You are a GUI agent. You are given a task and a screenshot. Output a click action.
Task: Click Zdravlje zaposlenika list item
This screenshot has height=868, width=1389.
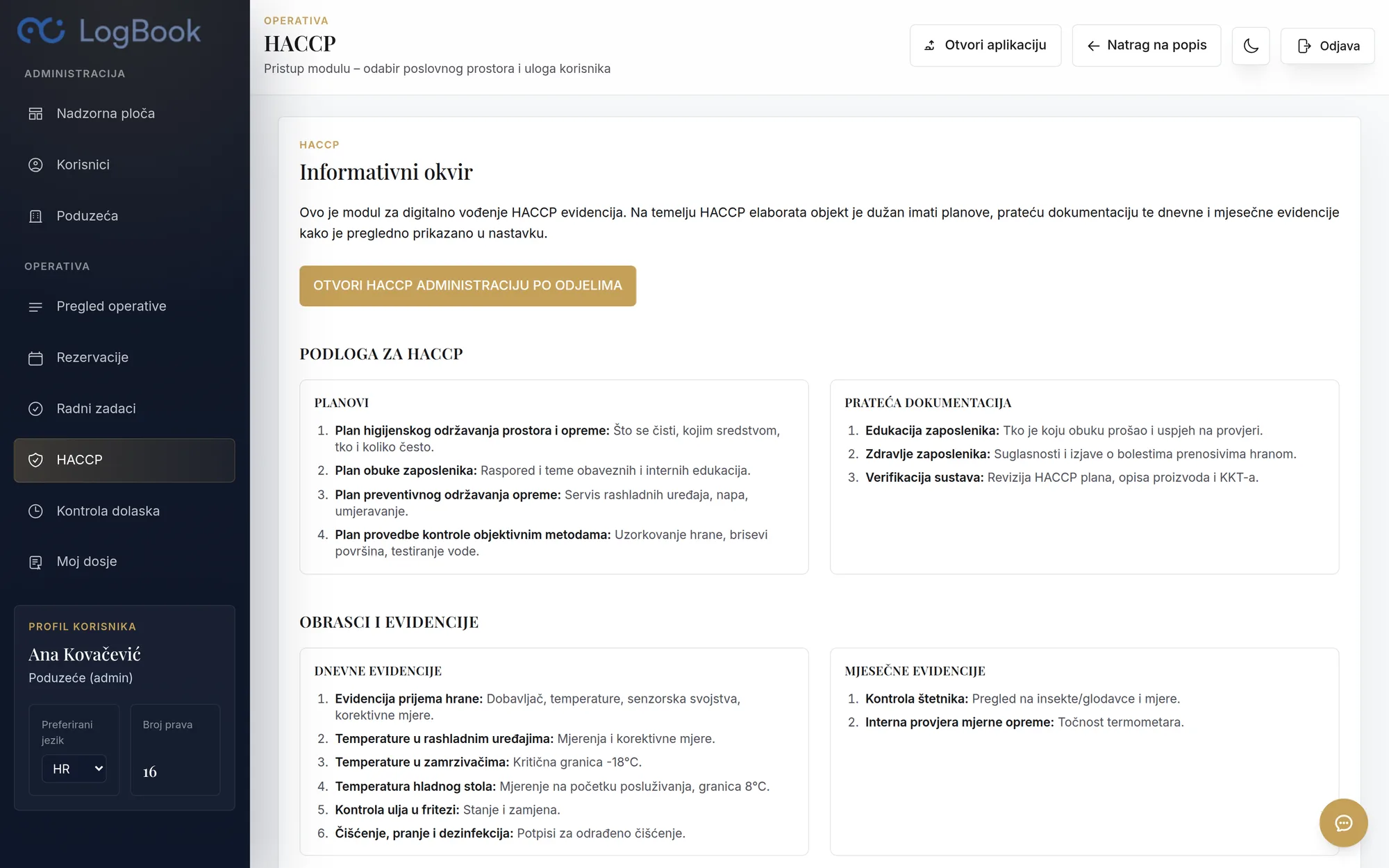click(1081, 454)
